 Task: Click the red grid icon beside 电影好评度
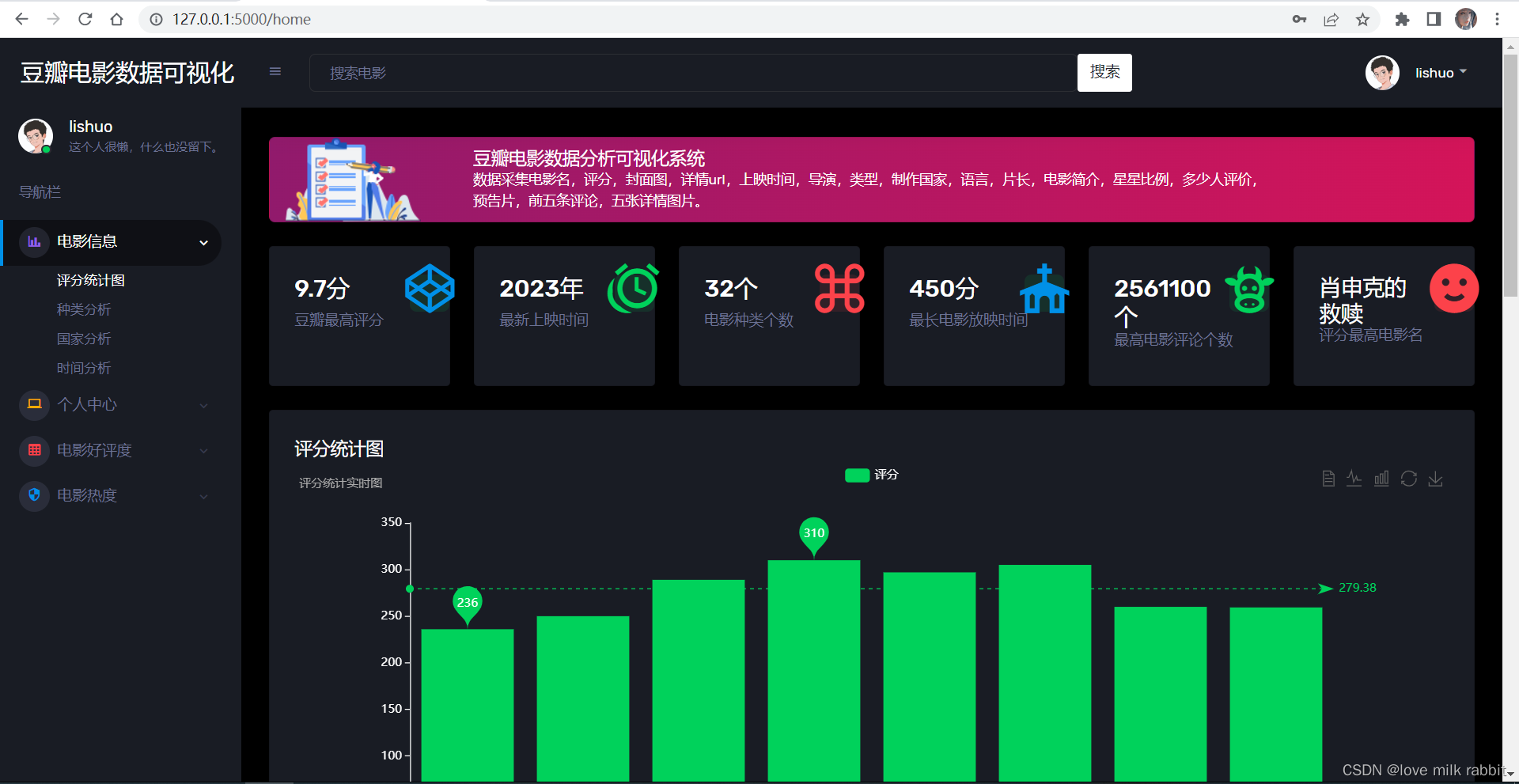(x=34, y=449)
